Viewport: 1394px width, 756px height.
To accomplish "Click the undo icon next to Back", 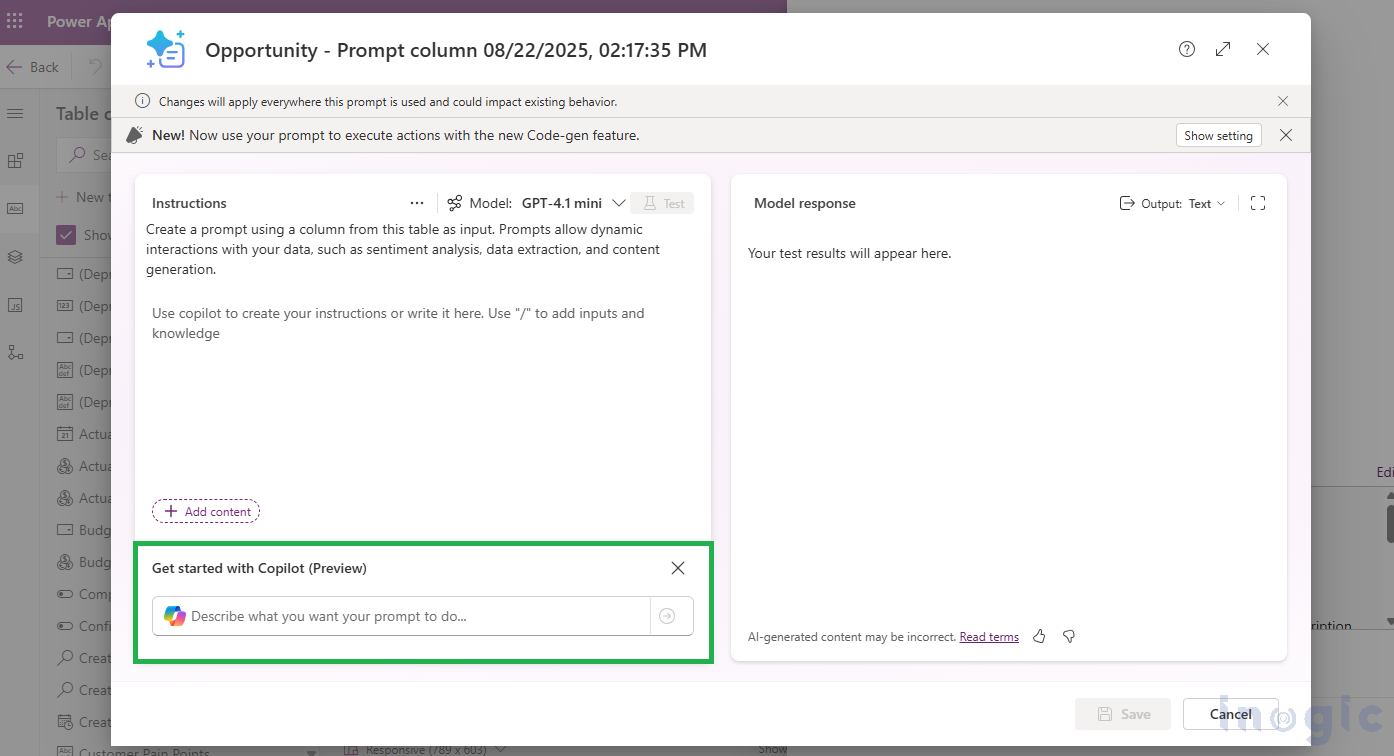I will coord(95,67).
